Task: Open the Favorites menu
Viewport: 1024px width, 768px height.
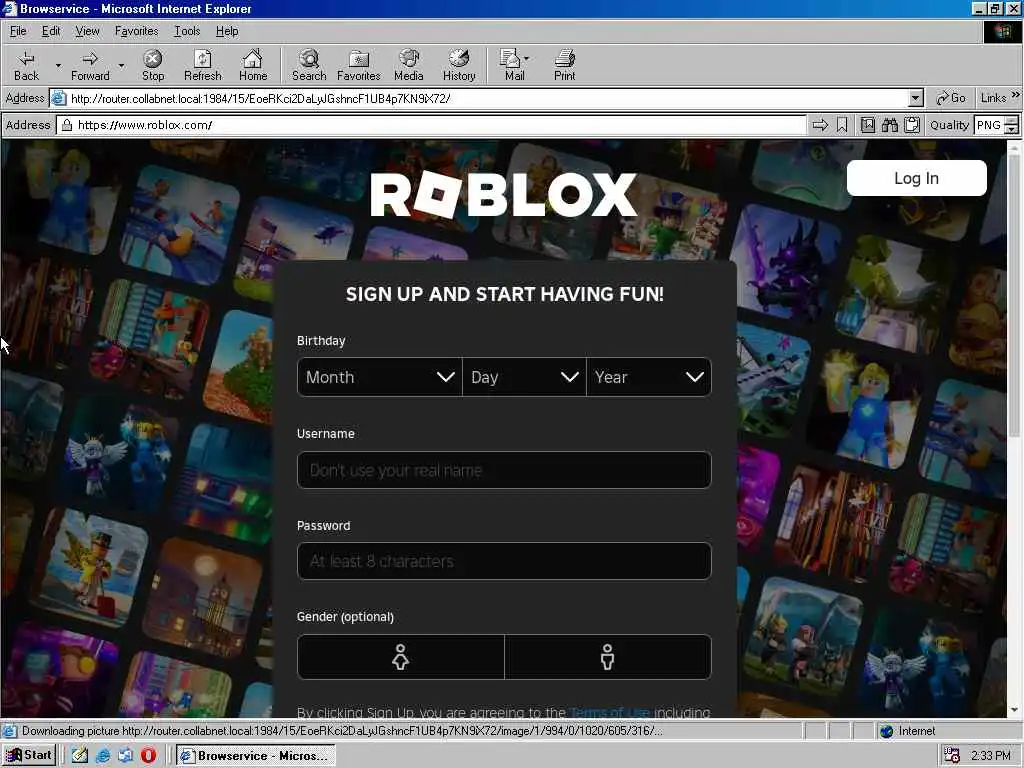Action: coord(136,31)
